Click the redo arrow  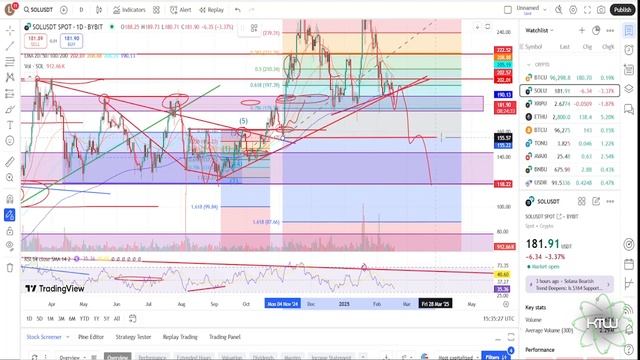tap(251, 9)
